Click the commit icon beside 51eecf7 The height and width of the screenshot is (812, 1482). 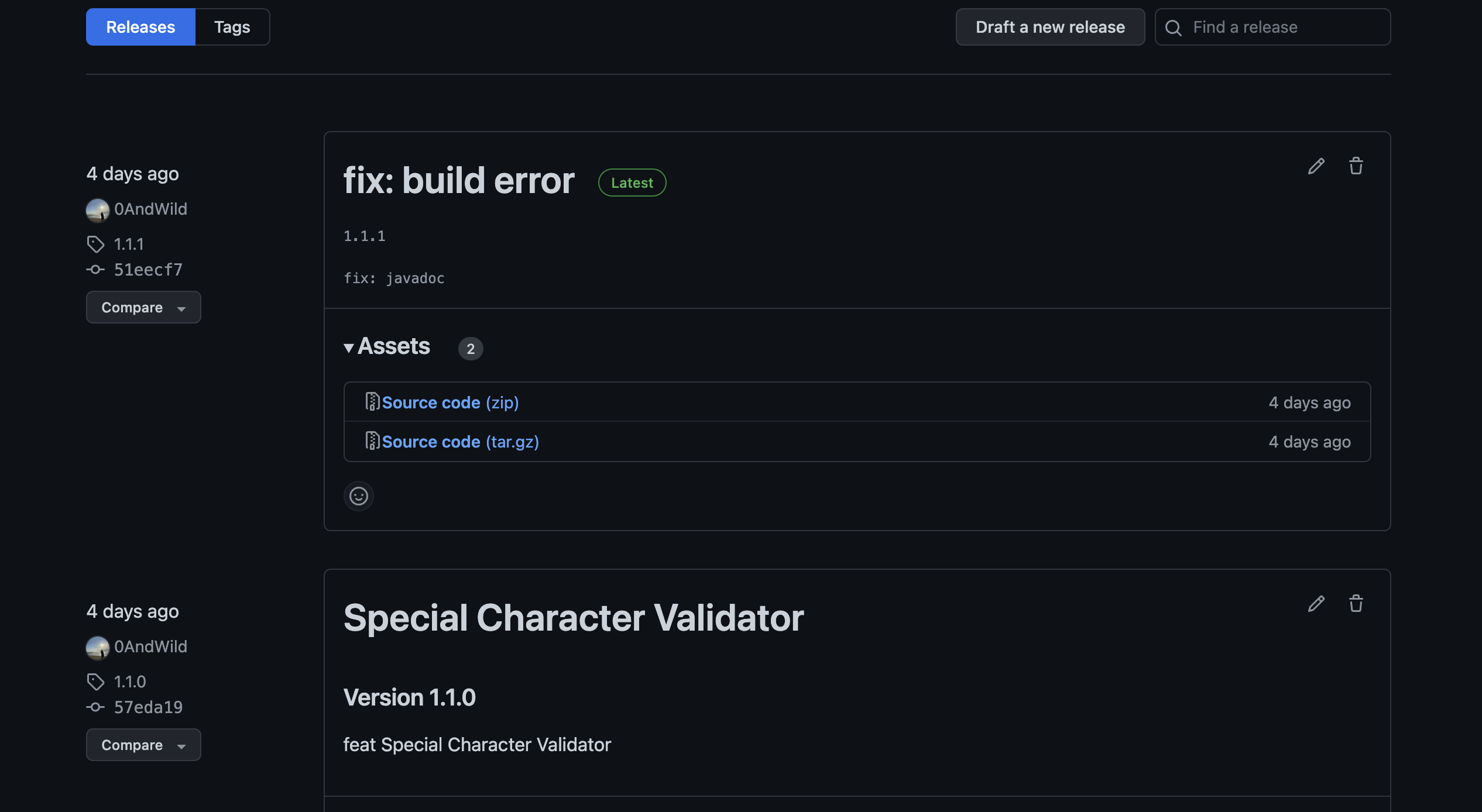95,270
